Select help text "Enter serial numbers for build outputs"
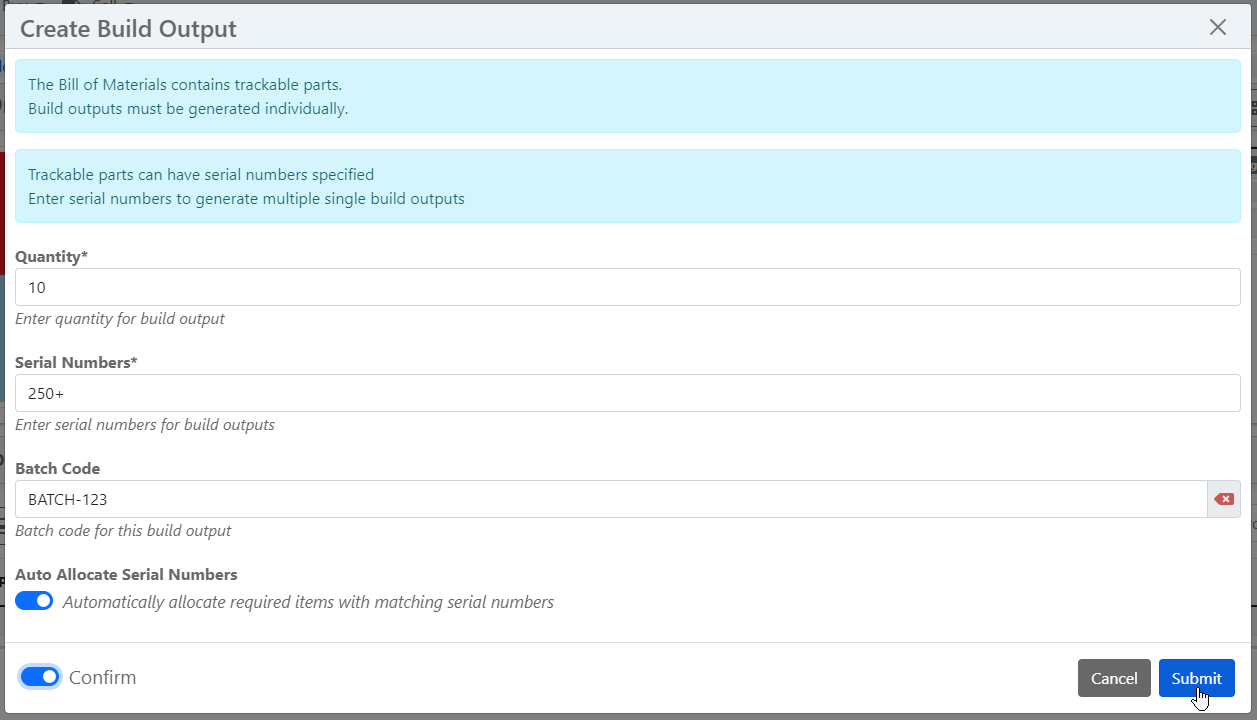 (145, 425)
